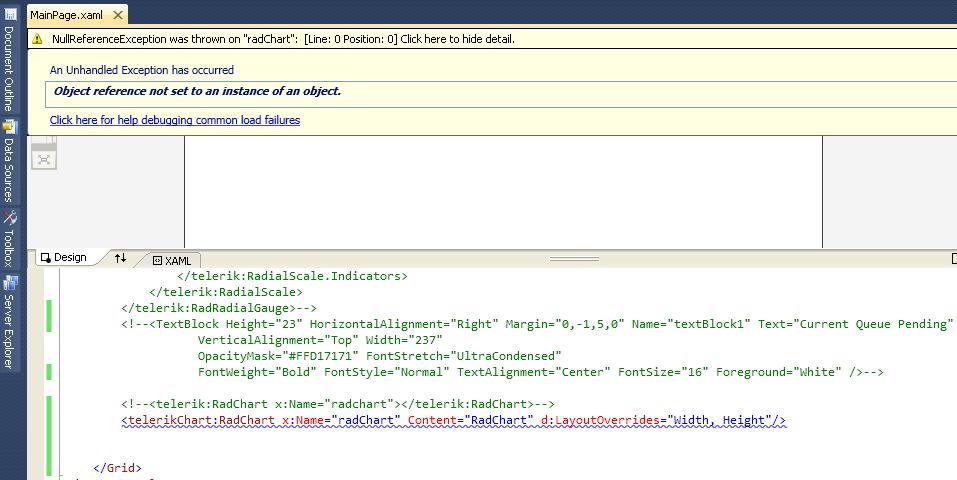Open the Data Sources side panel

tap(9, 163)
